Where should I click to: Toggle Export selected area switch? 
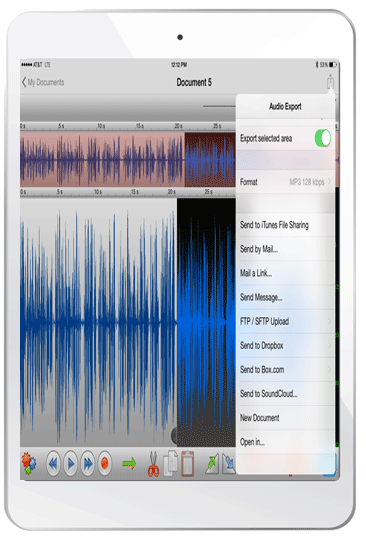click(323, 138)
